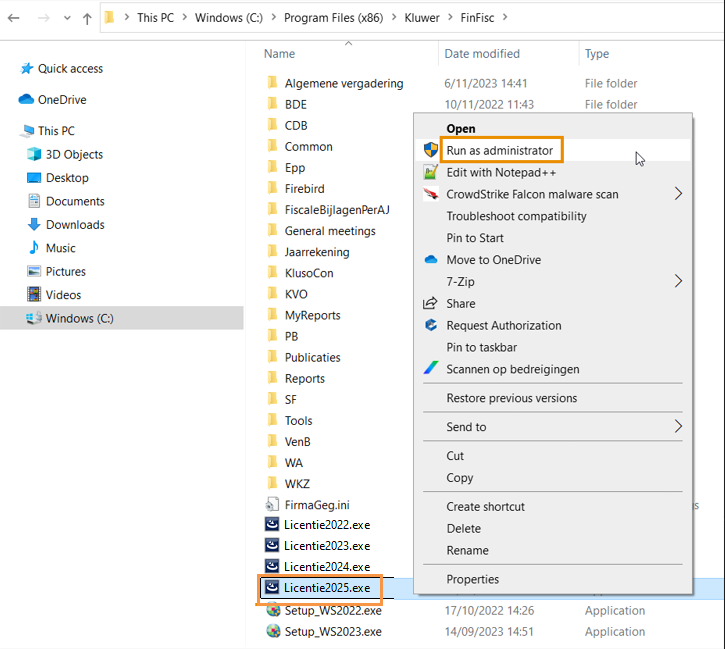The image size is (725, 649).
Task: Select Properties from the context menu
Action: tap(472, 579)
